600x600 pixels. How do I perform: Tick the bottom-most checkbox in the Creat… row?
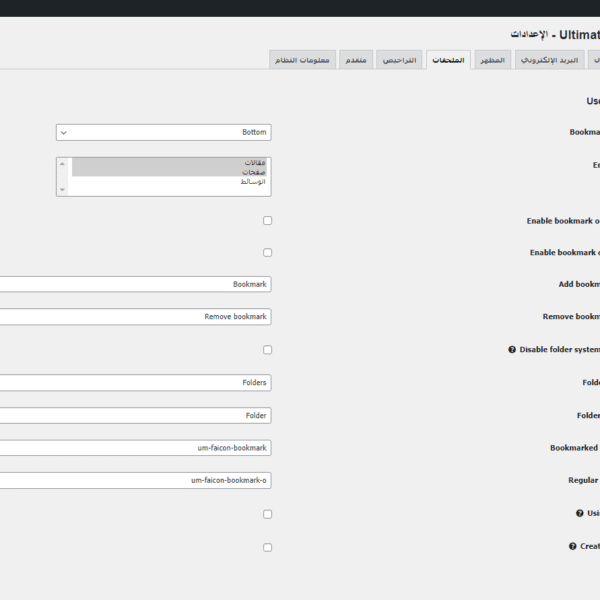(x=267, y=547)
